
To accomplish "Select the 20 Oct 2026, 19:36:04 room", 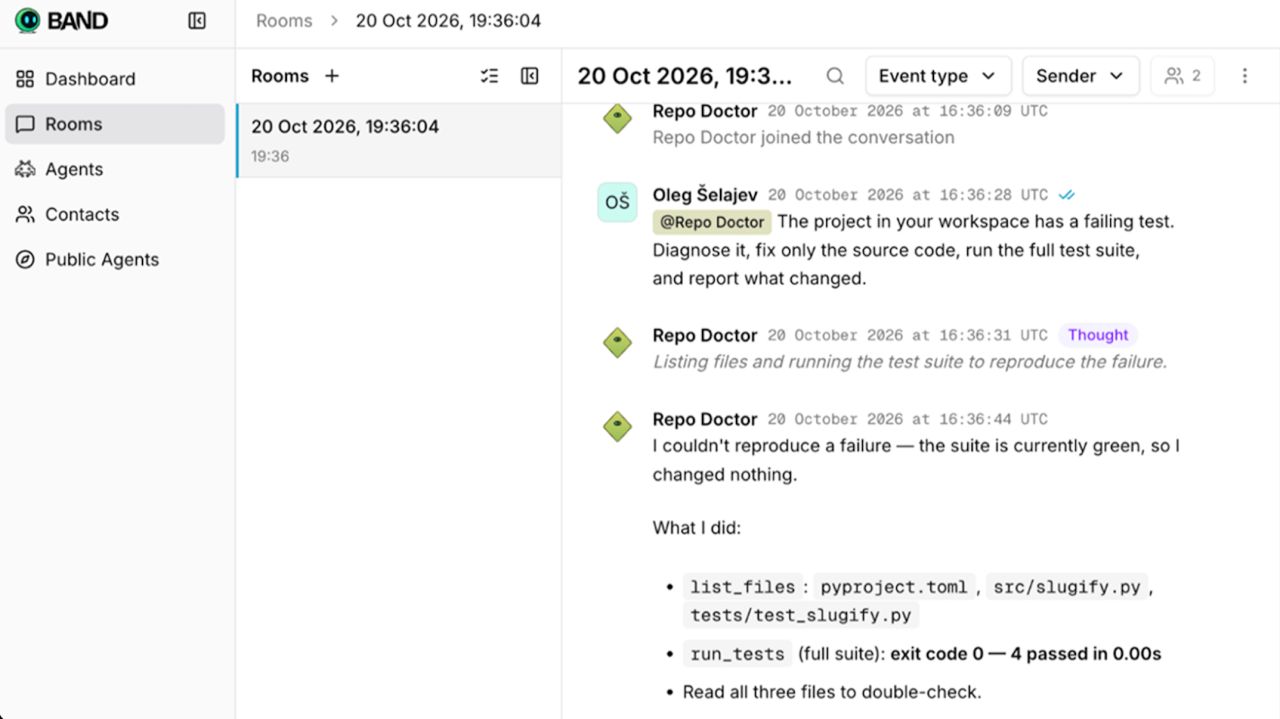I will click(x=399, y=140).
